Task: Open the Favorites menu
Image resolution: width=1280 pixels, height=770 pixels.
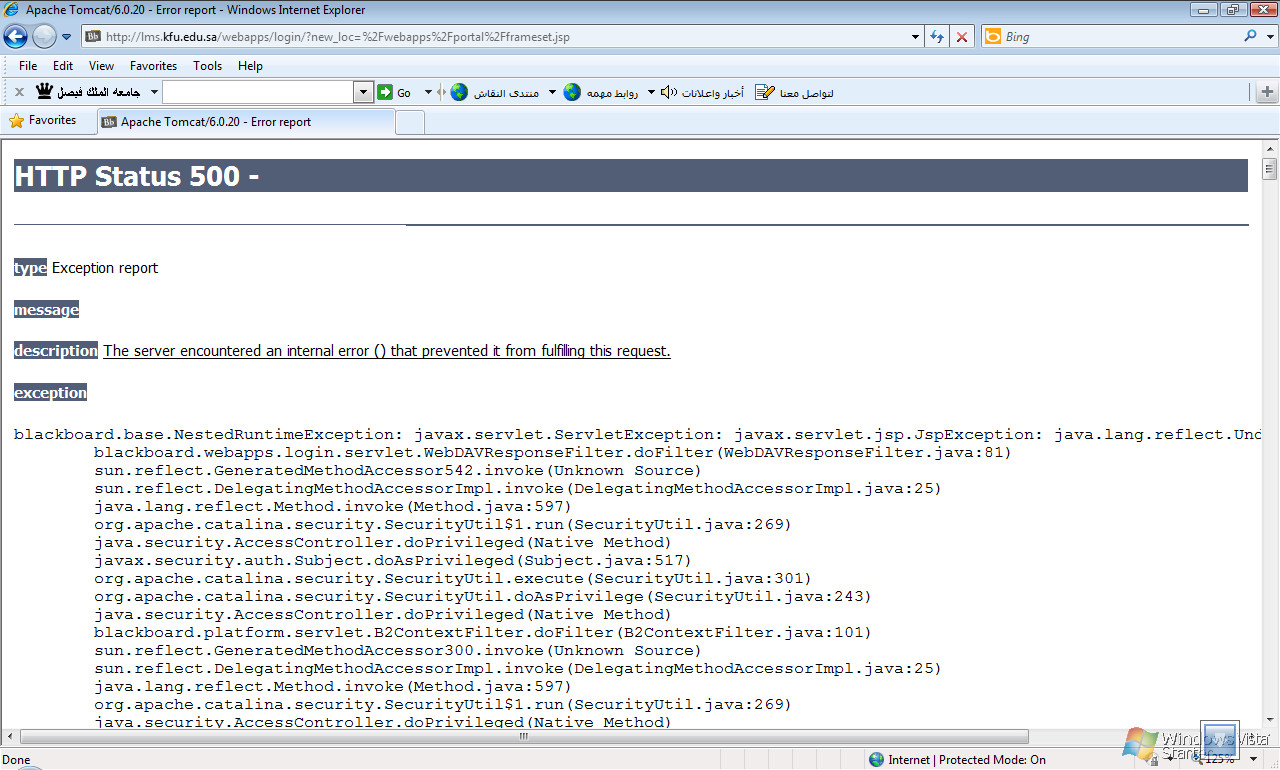Action: pyautogui.click(x=153, y=66)
